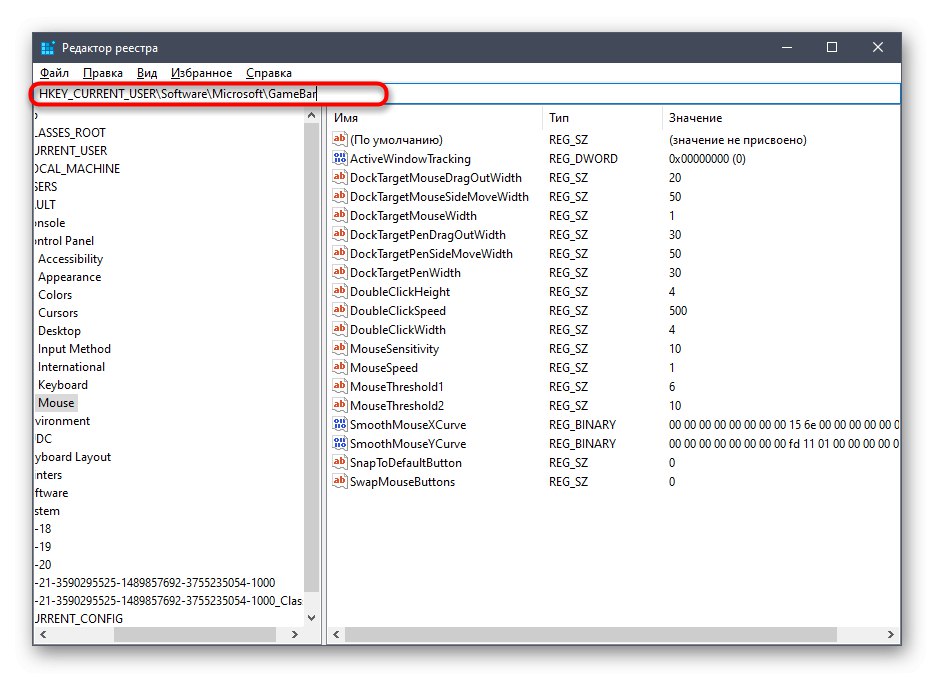Click the DockTargetPenWidth string icon
The height and width of the screenshot is (678, 934).
[340, 273]
